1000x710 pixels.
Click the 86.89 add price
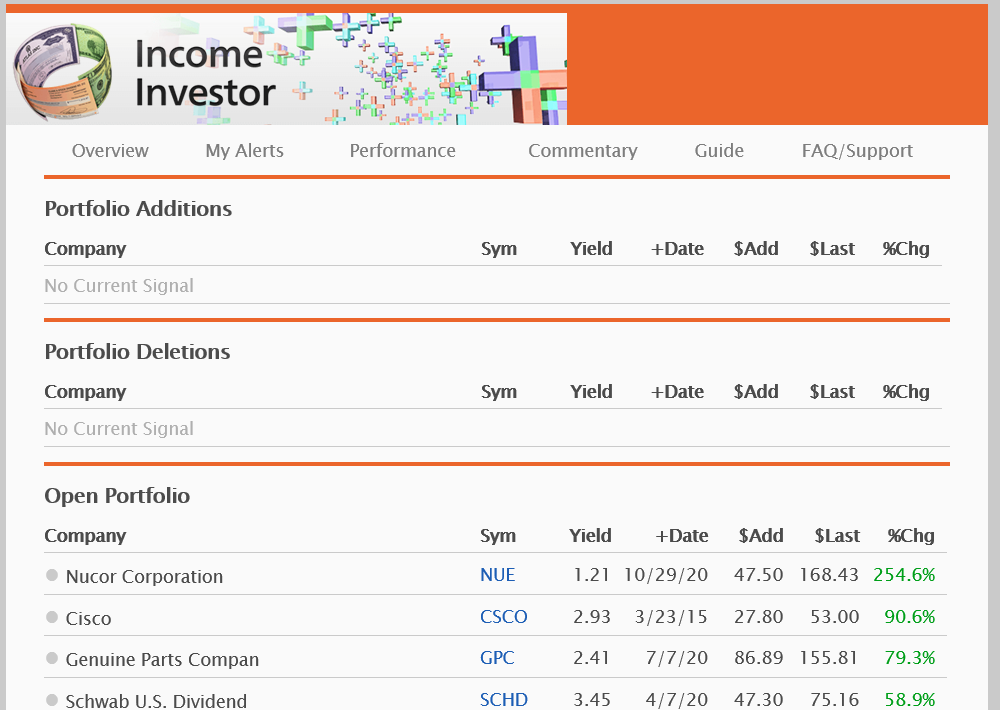click(758, 658)
